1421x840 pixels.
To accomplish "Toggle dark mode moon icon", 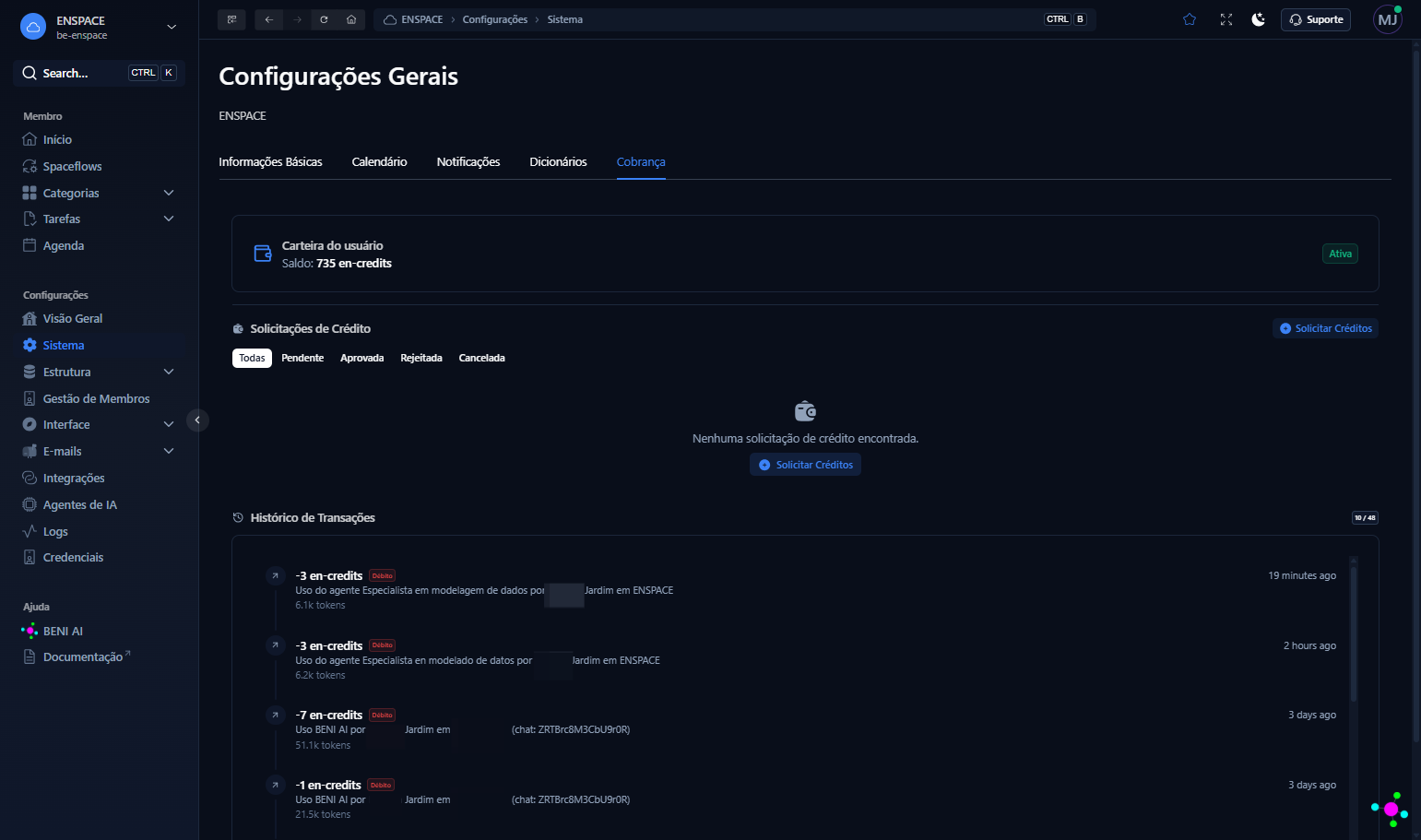I will (x=1258, y=19).
